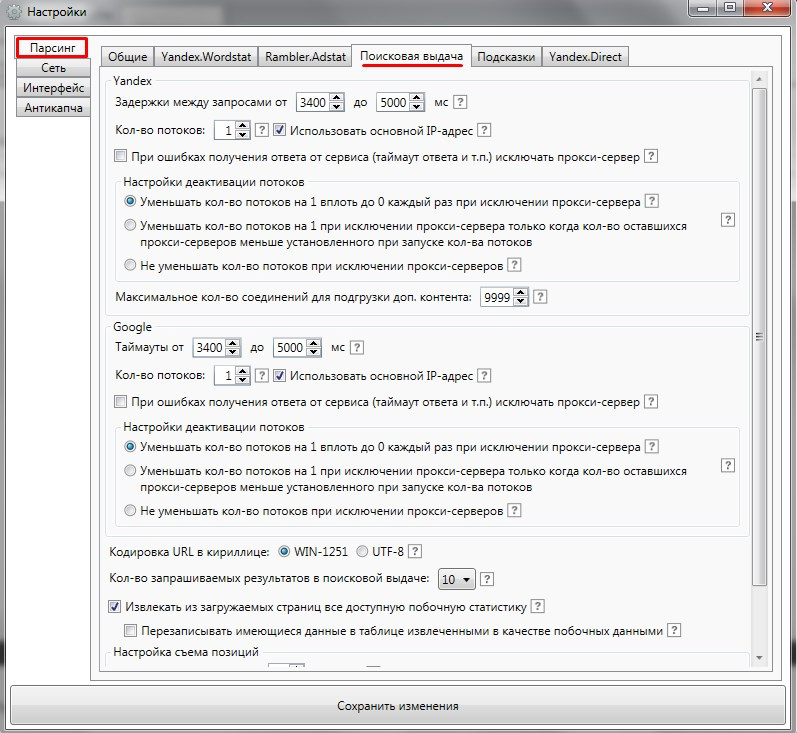
Task: Switch to the Rambler.Adstat tab
Action: 305,56
